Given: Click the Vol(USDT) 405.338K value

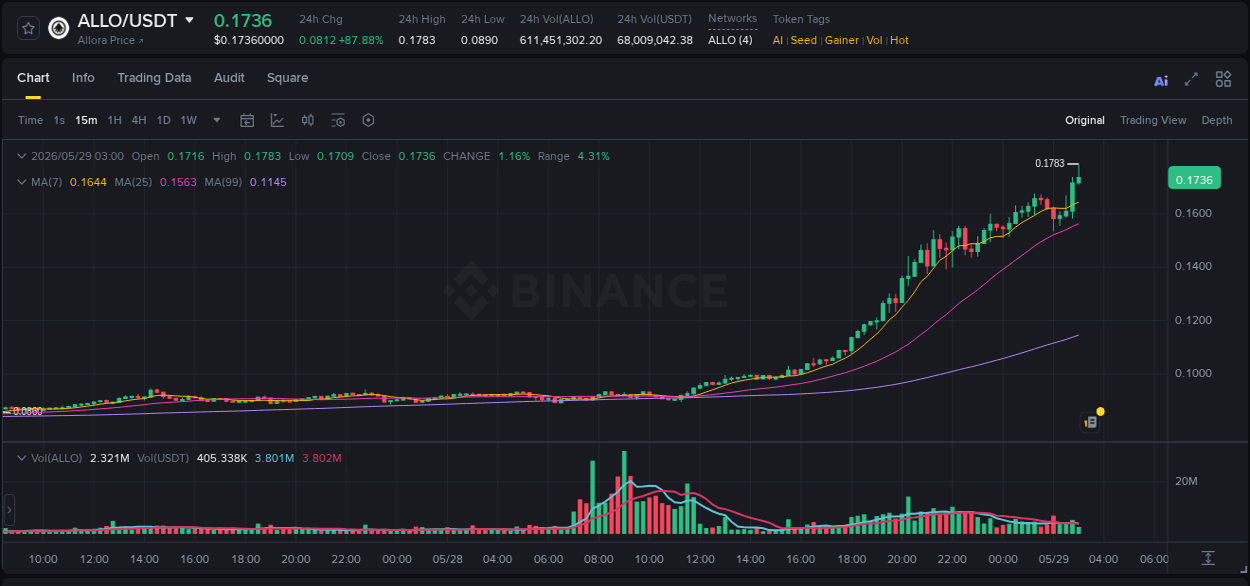Looking at the screenshot, I should (220, 458).
